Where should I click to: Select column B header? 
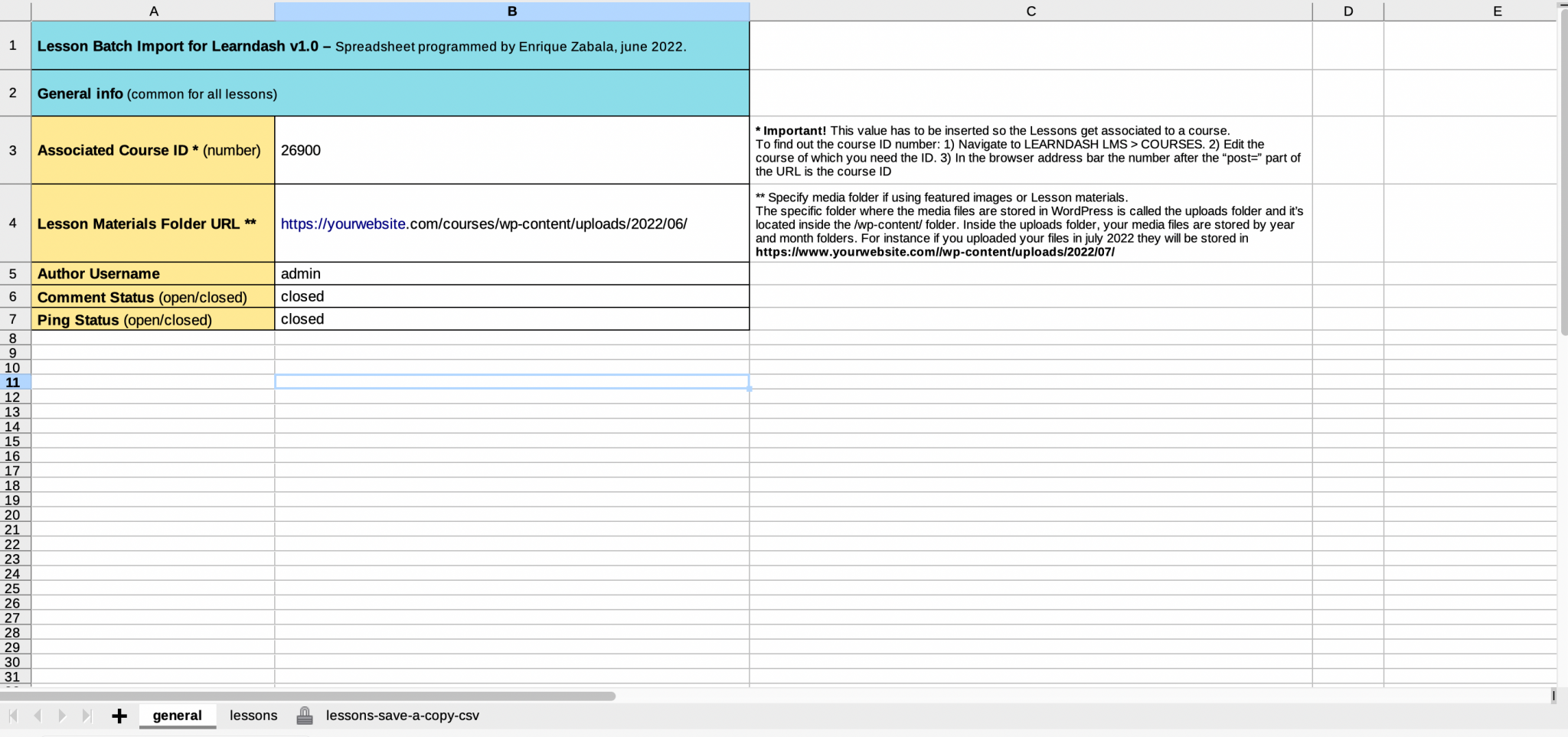click(511, 11)
